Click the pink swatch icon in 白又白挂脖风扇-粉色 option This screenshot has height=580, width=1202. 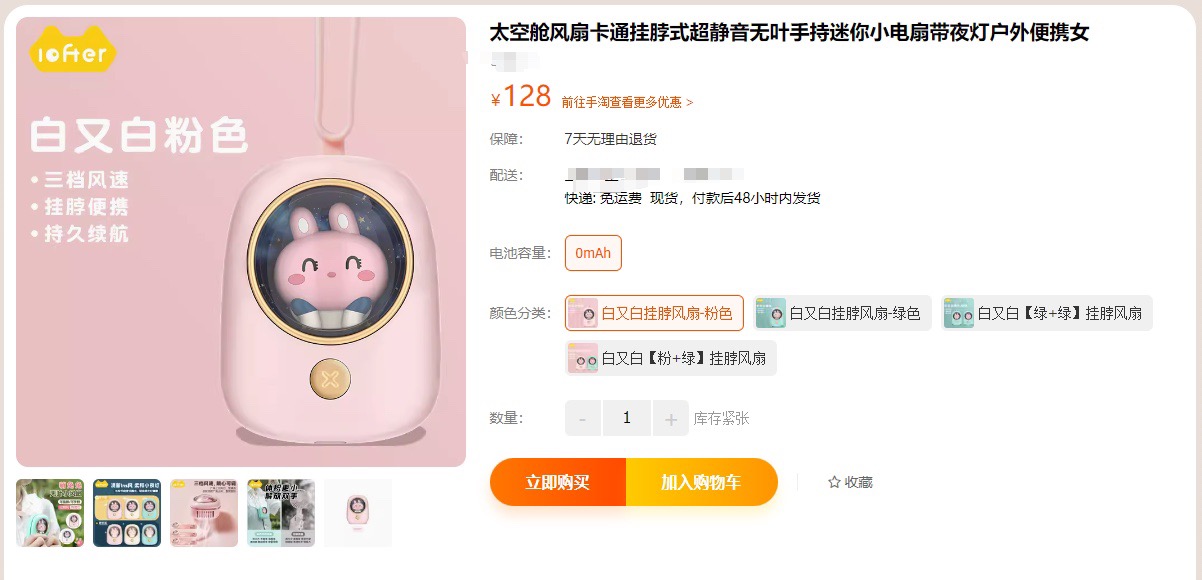[582, 313]
